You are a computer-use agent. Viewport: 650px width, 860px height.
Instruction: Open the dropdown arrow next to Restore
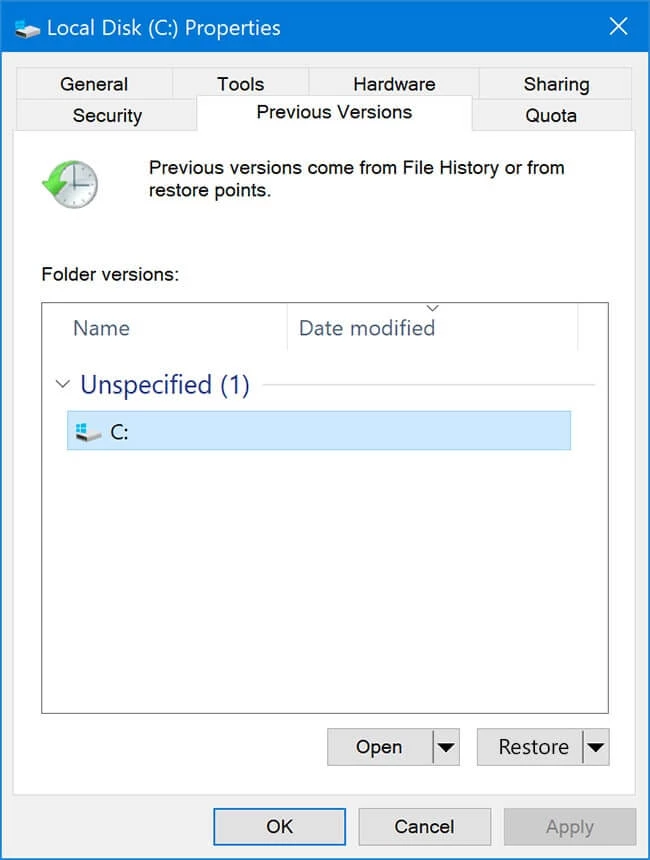[596, 746]
